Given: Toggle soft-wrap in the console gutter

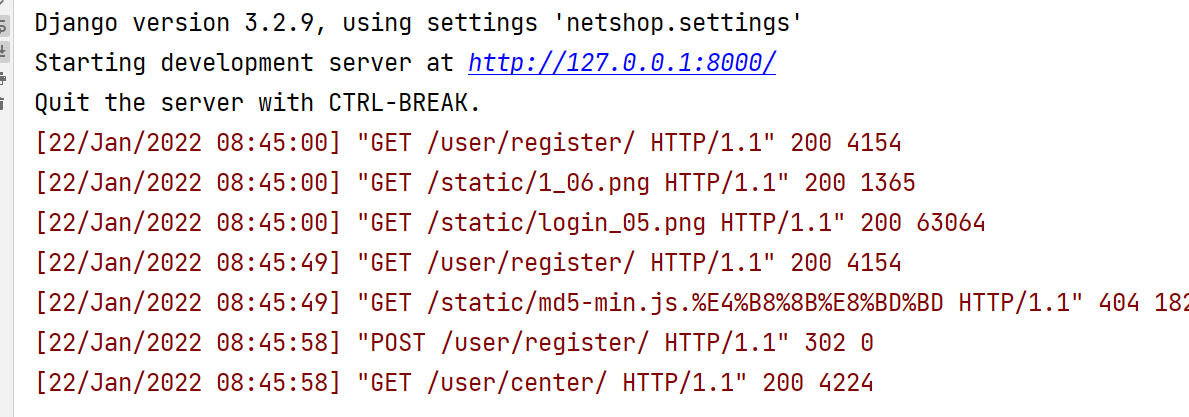Looking at the screenshot, I should pyautogui.click(x=2, y=27).
